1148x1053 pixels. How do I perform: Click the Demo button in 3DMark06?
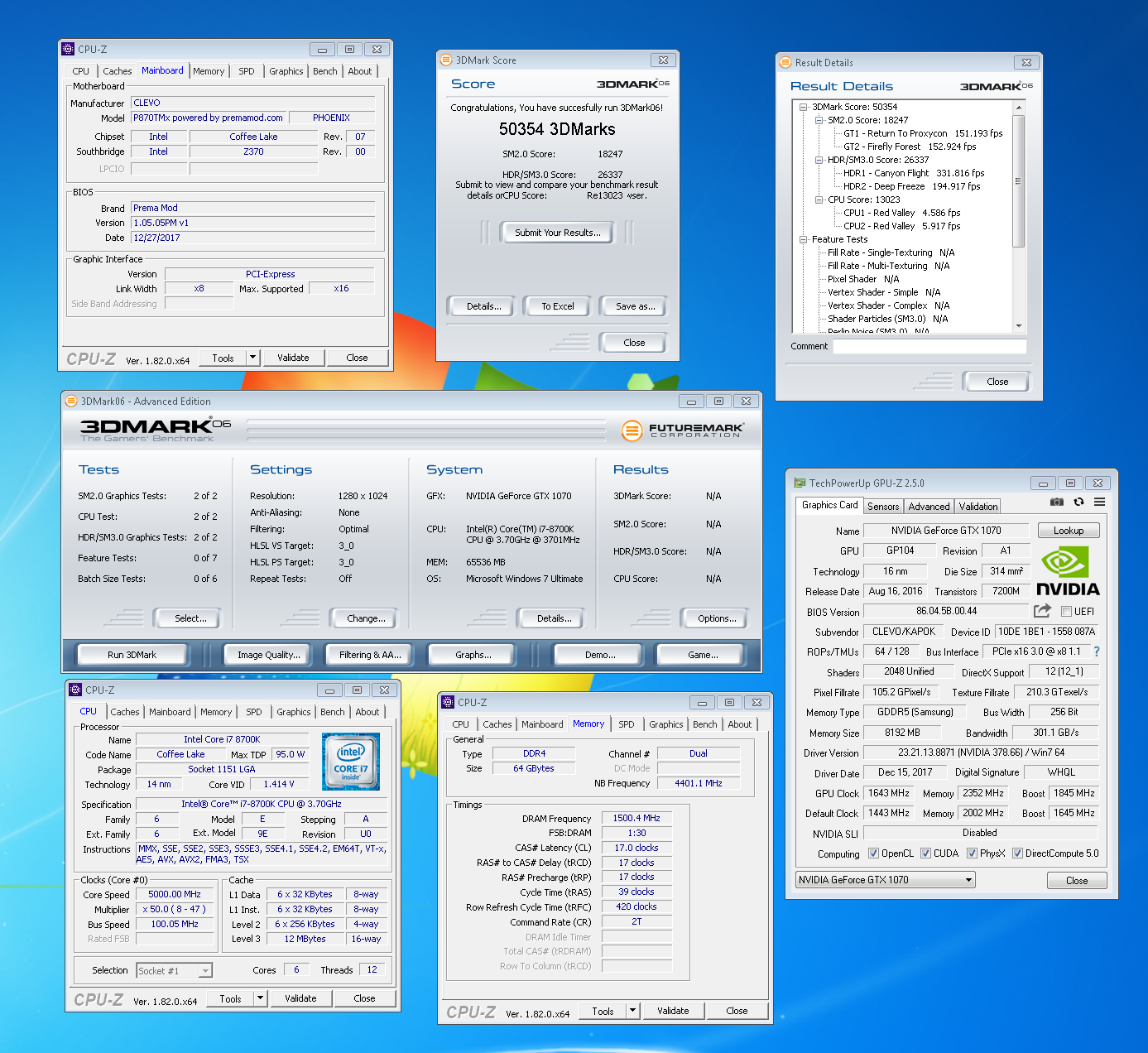tap(600, 655)
